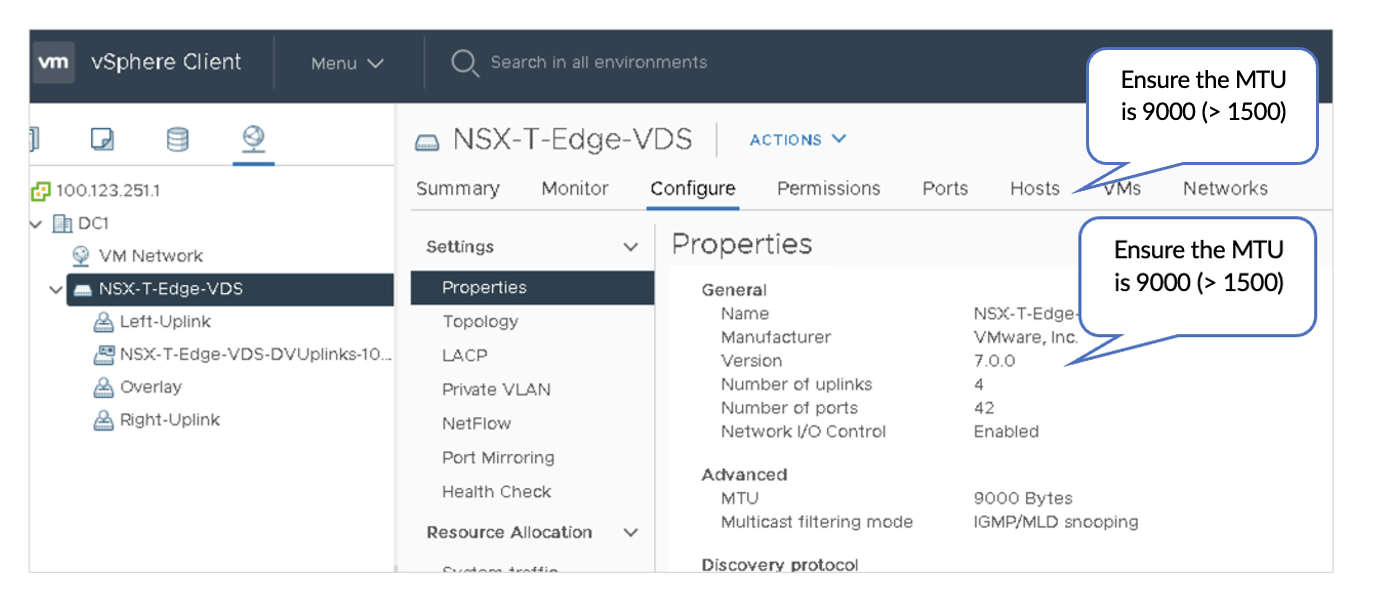Click the Left-Uplink port group icon

(103, 322)
